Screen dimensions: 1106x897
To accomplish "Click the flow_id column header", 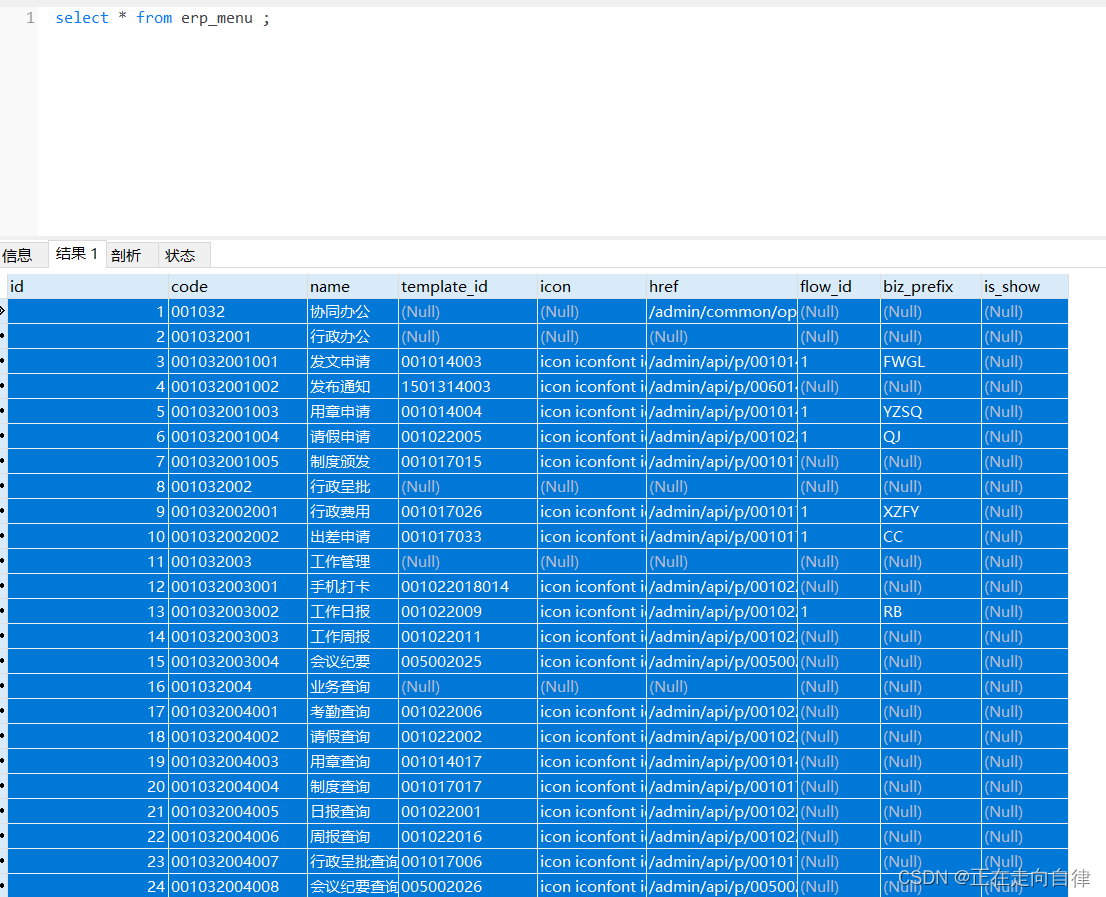I will coord(838,286).
